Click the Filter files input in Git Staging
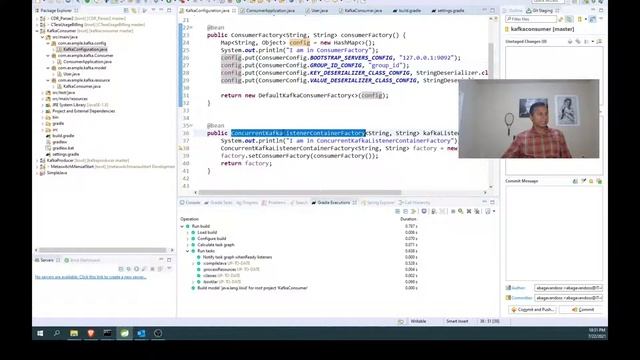Viewport: 640px width, 360px height. tap(531, 19)
